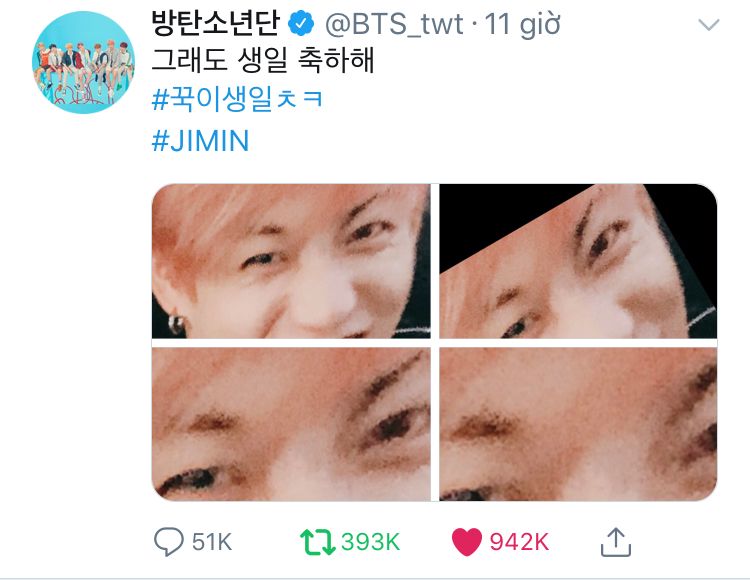
Task: Share tweet using upload arrow icon
Action: coord(616,542)
